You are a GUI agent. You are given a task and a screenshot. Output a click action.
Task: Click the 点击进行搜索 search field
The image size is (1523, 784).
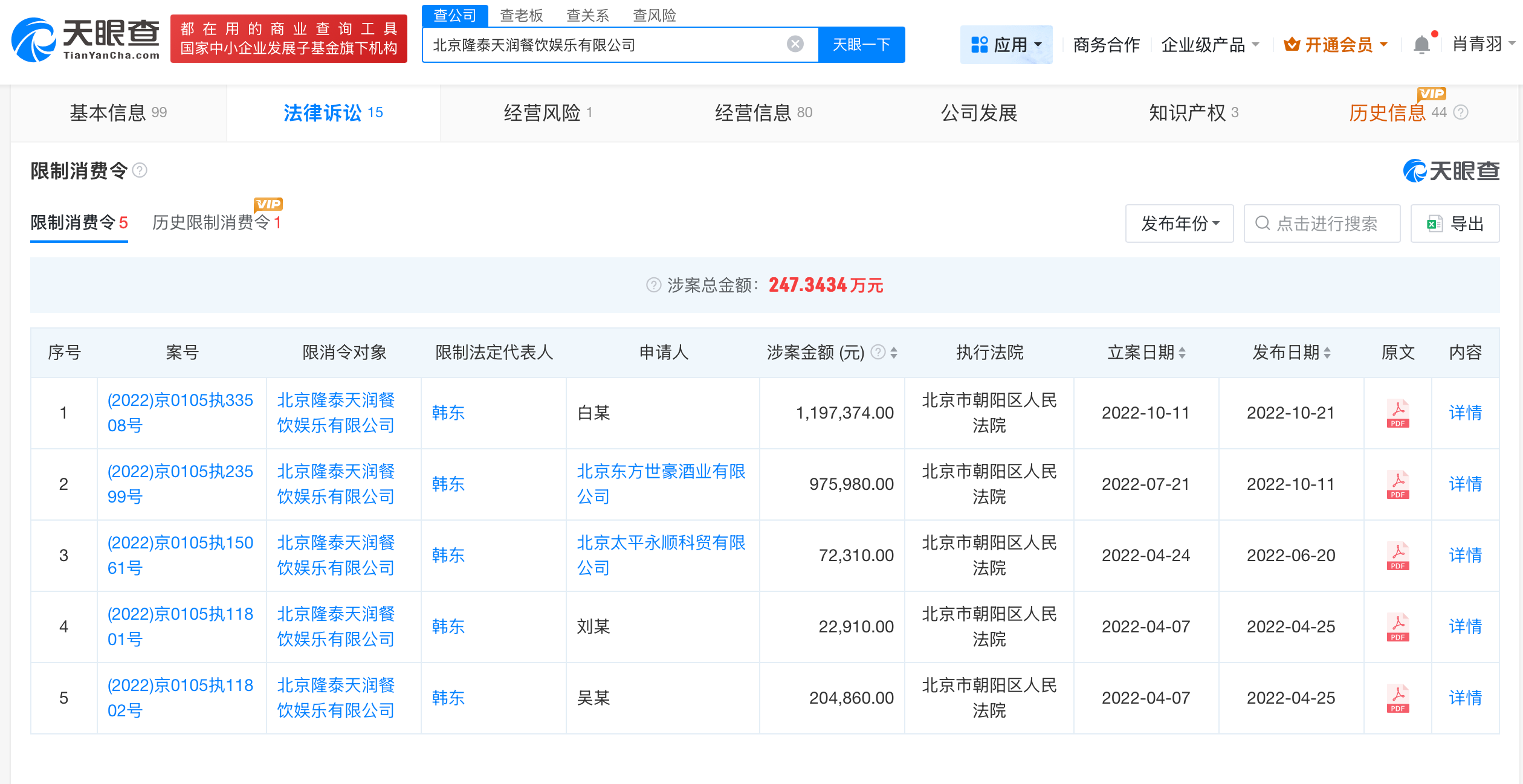pyautogui.click(x=1321, y=223)
